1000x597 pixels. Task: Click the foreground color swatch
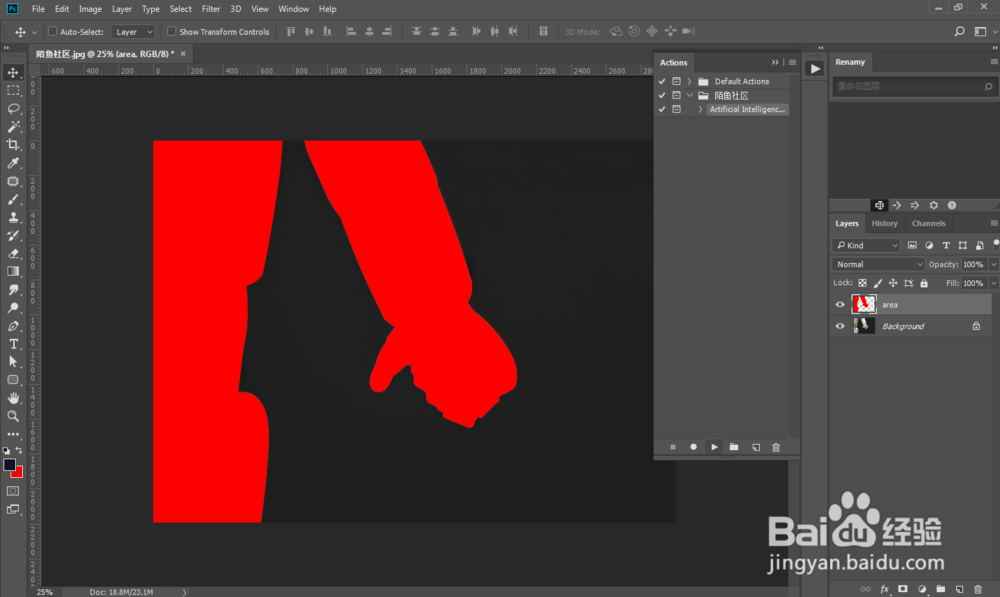tap(8, 465)
